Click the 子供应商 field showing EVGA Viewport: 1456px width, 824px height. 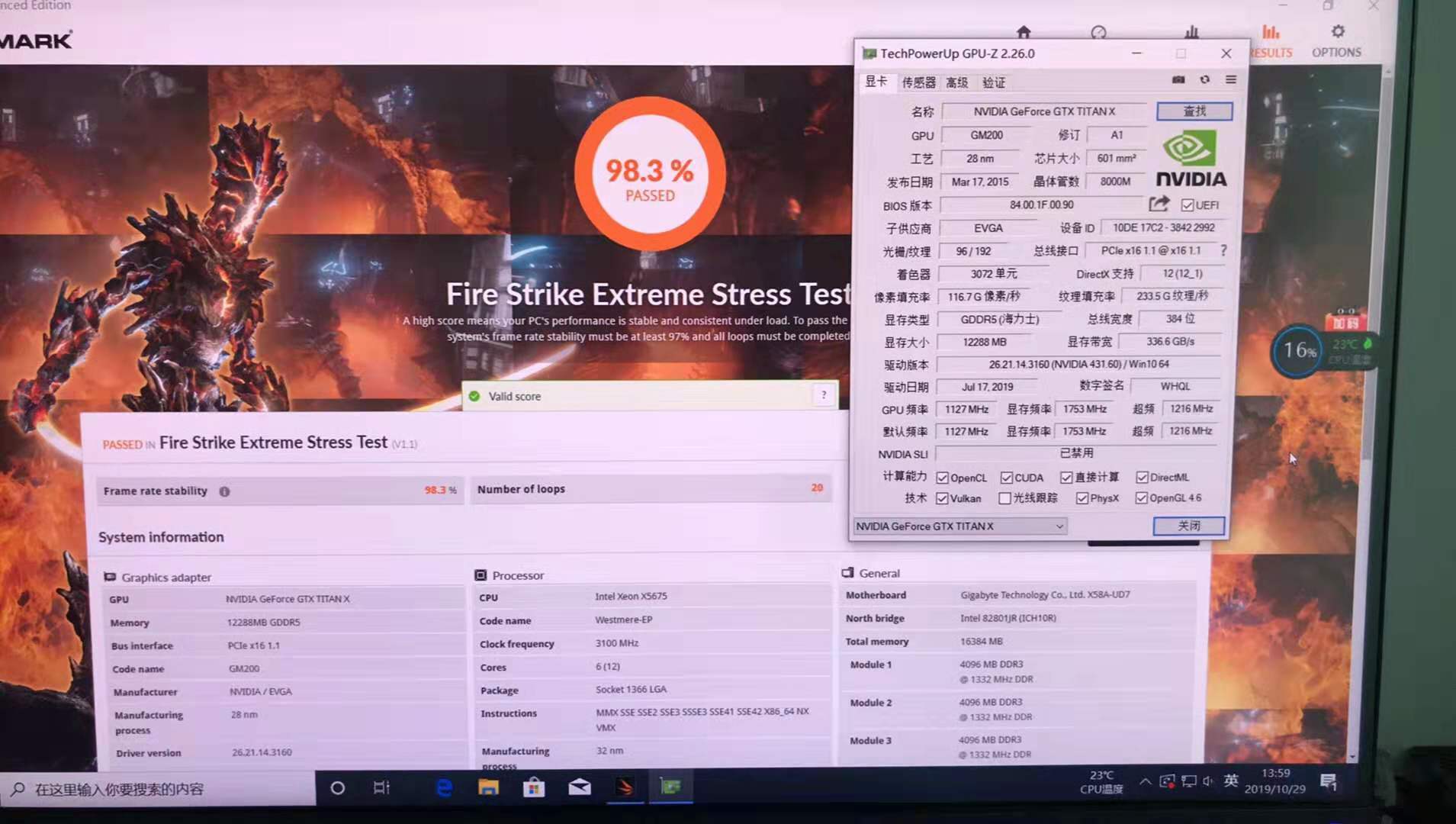(x=988, y=228)
